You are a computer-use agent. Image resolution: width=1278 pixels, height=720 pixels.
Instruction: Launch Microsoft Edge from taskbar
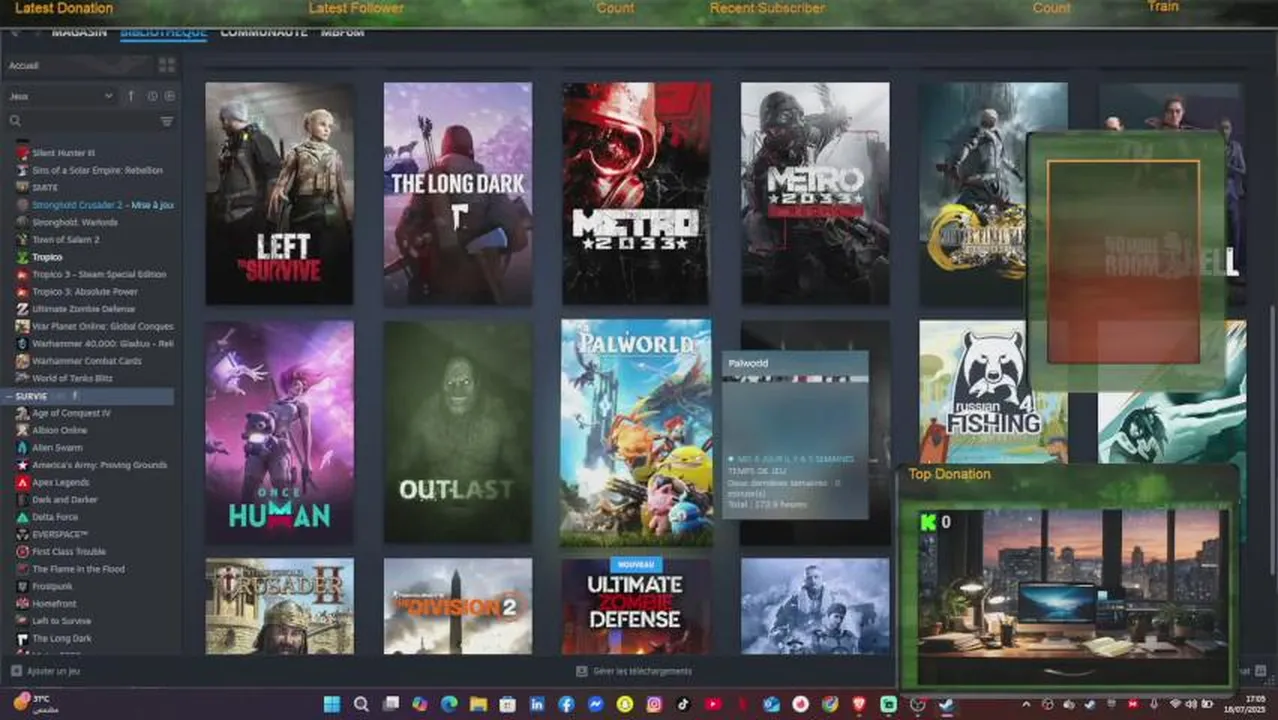pos(449,704)
